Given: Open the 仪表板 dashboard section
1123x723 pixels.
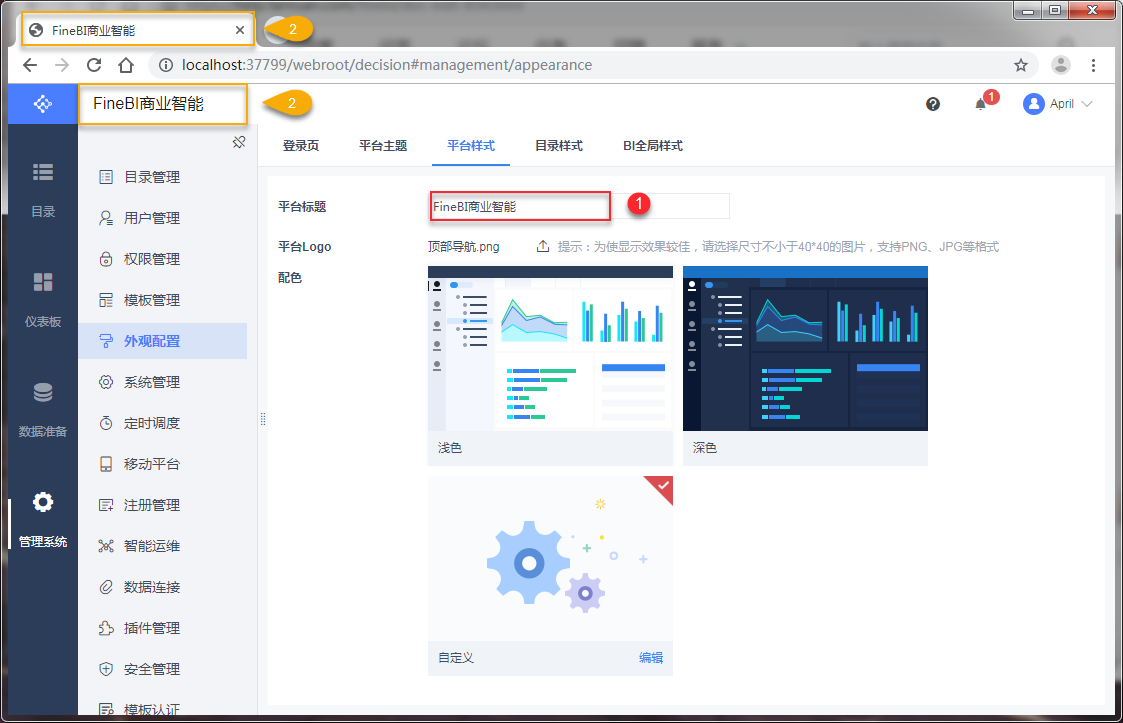Looking at the screenshot, I should click(x=43, y=300).
